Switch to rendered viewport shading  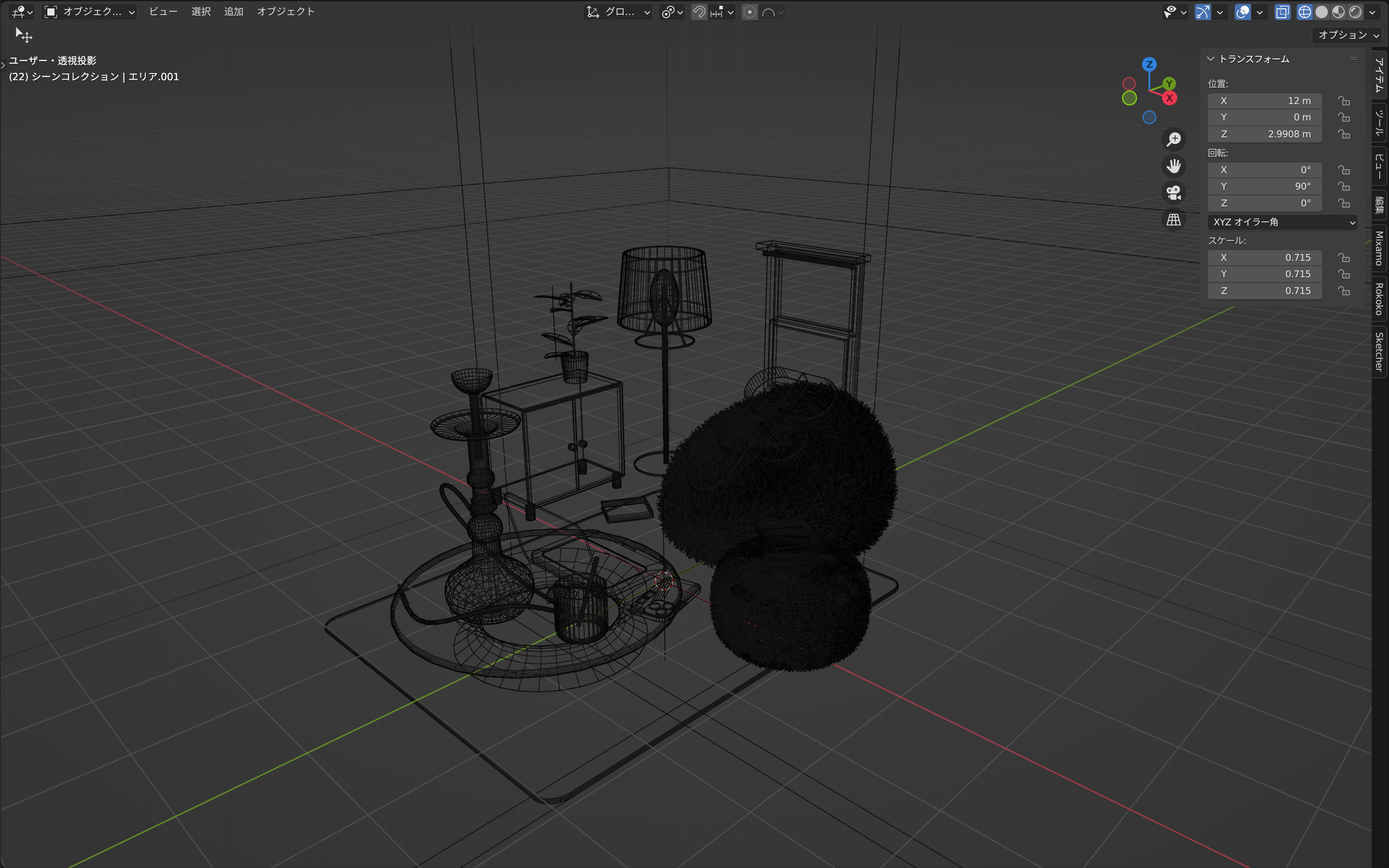click(1355, 12)
